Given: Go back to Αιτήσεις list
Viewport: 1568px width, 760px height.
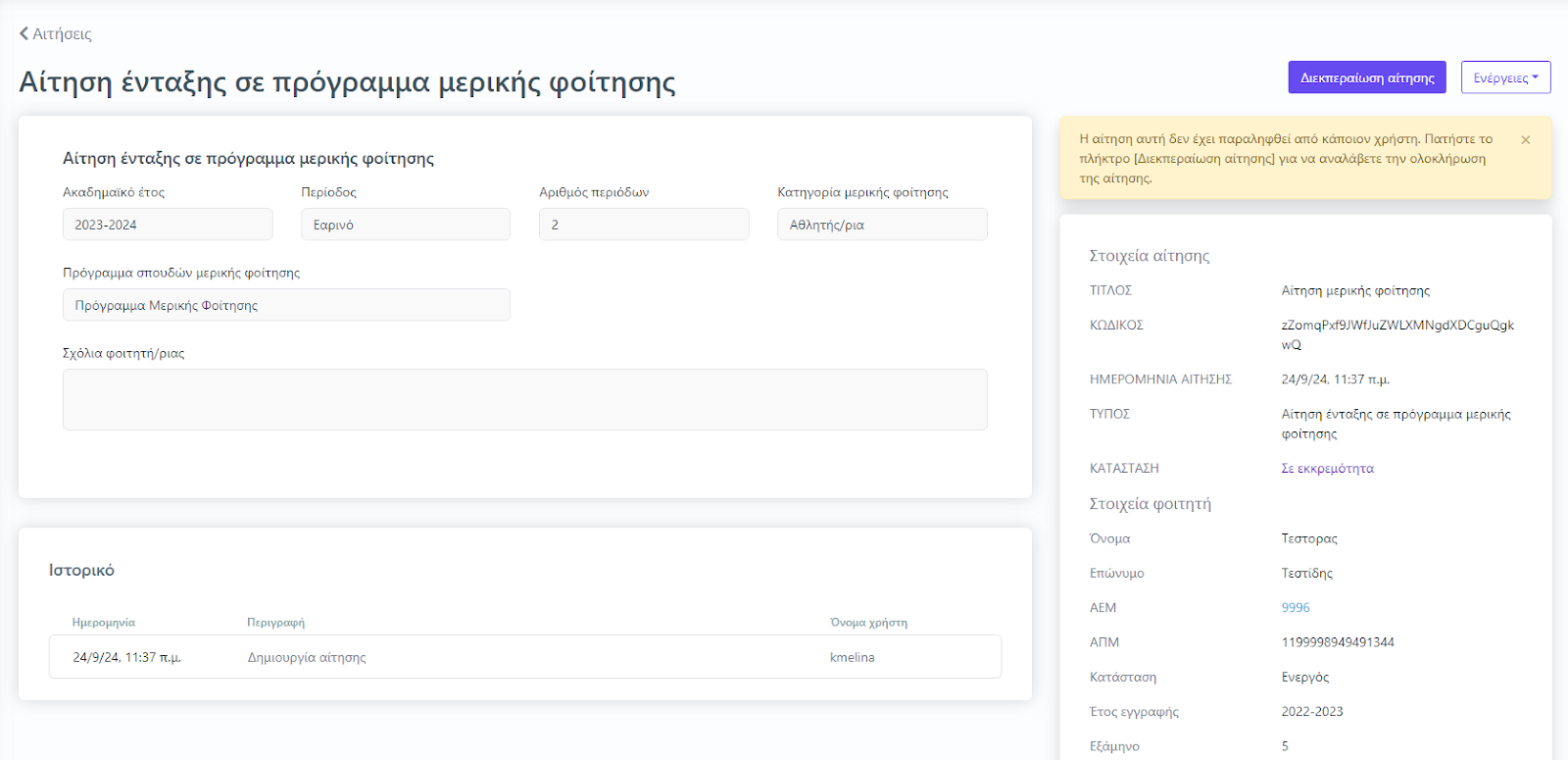Looking at the screenshot, I should tap(56, 33).
